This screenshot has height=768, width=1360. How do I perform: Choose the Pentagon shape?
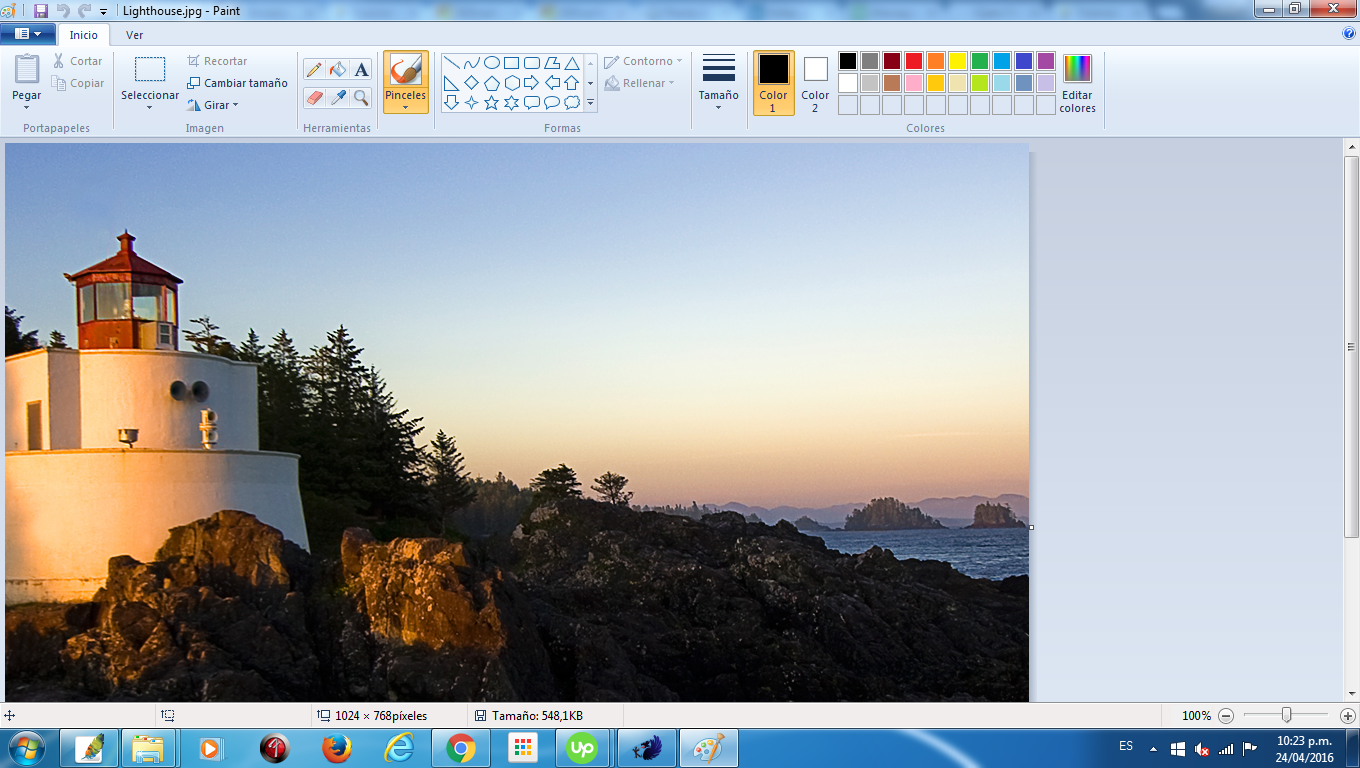(492, 83)
